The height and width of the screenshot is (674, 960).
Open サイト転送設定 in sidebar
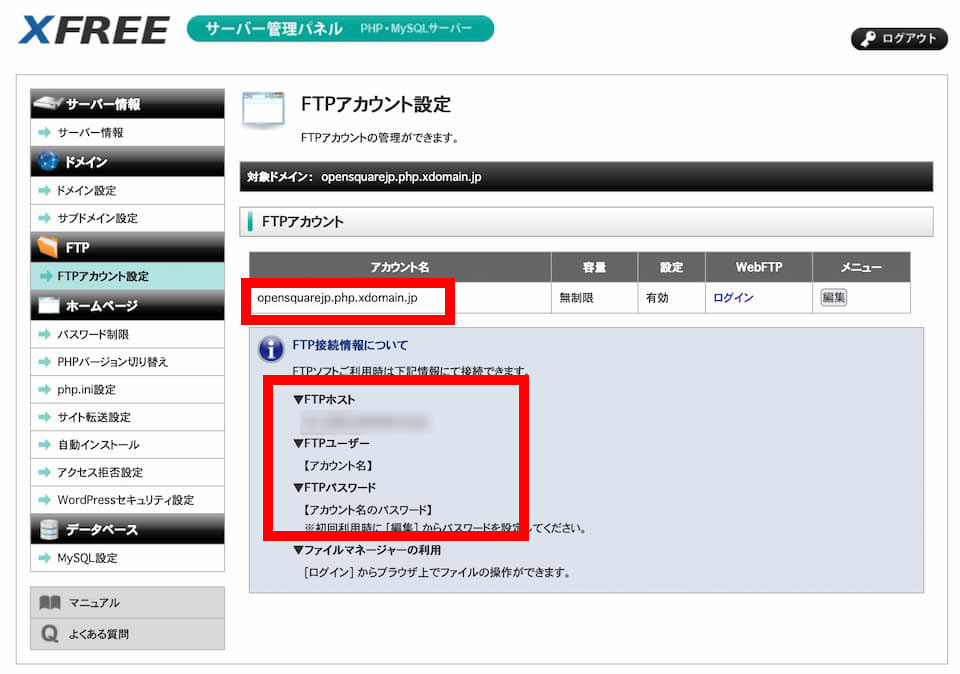click(x=93, y=417)
